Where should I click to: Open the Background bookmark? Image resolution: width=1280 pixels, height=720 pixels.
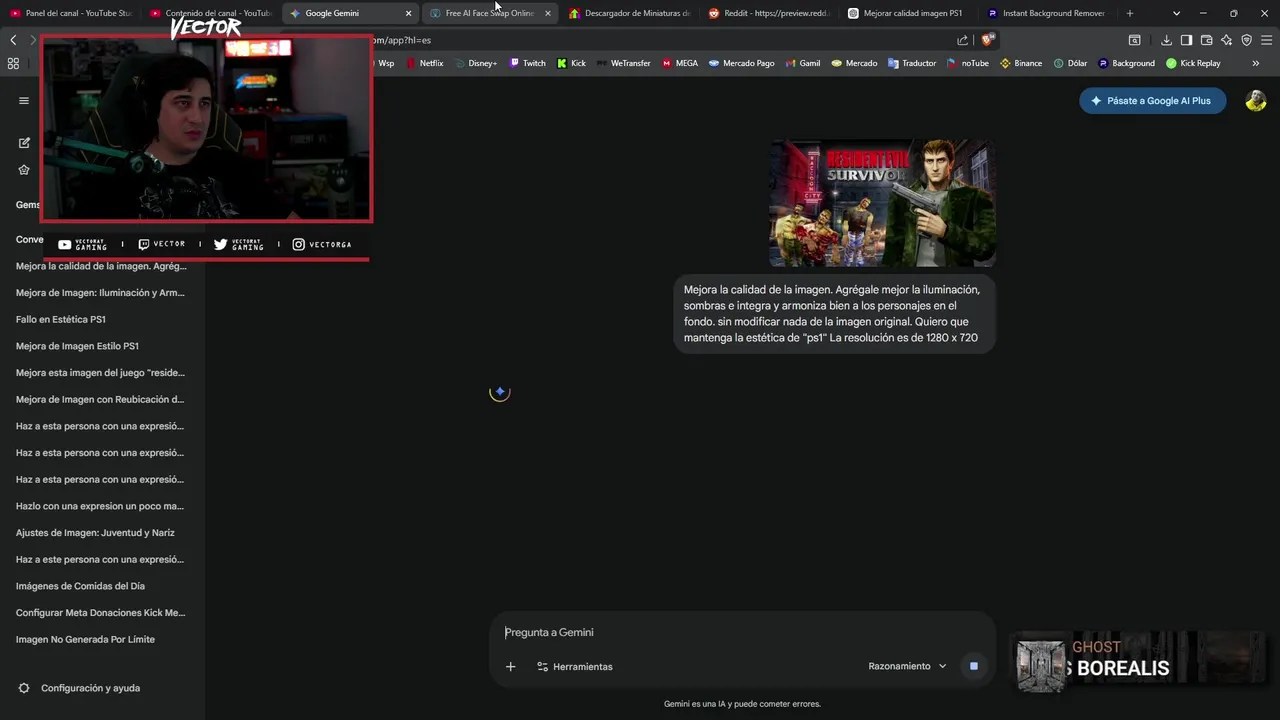click(x=1126, y=63)
